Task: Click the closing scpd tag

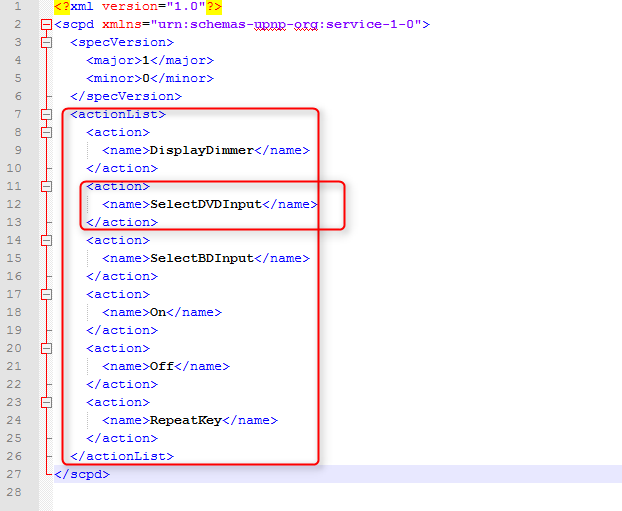Action: pos(82,474)
